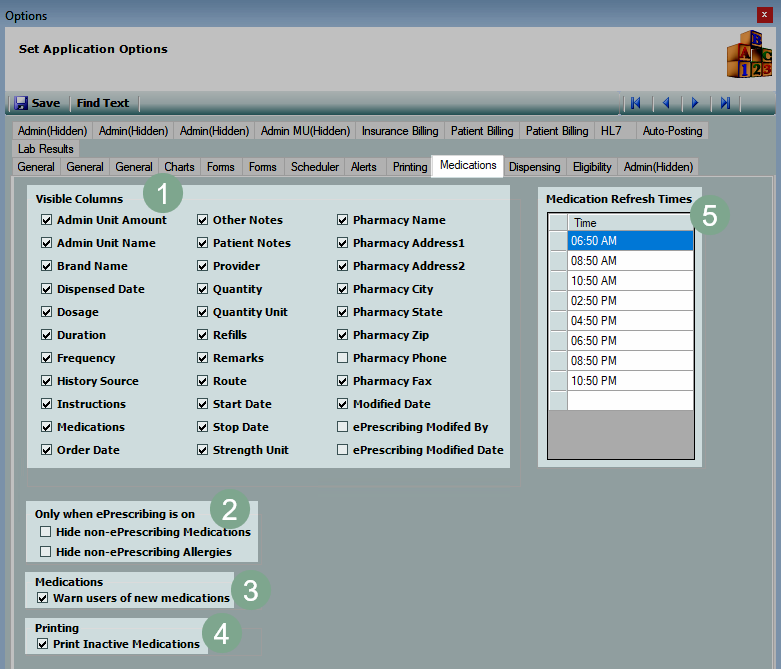Select the 06:50 AM refresh time row

point(630,241)
